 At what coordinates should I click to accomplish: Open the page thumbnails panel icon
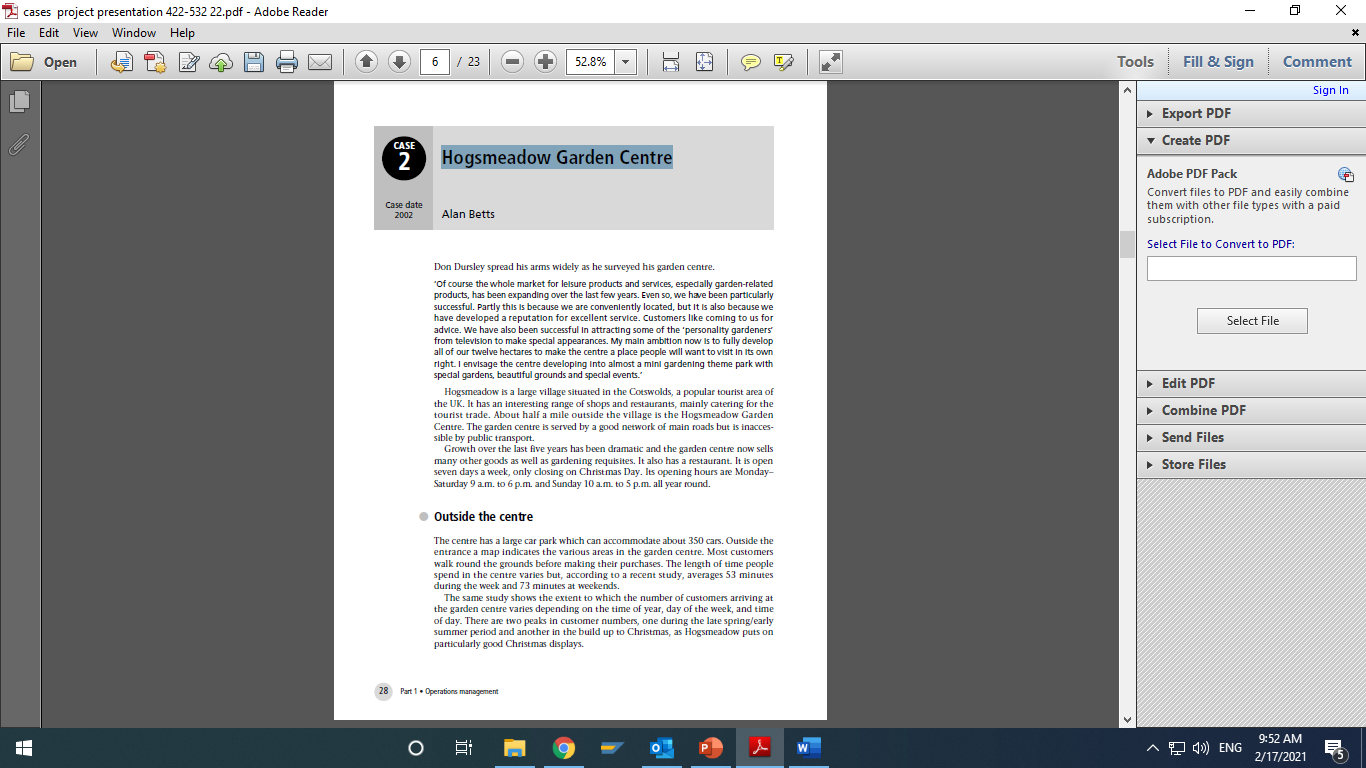coord(19,102)
